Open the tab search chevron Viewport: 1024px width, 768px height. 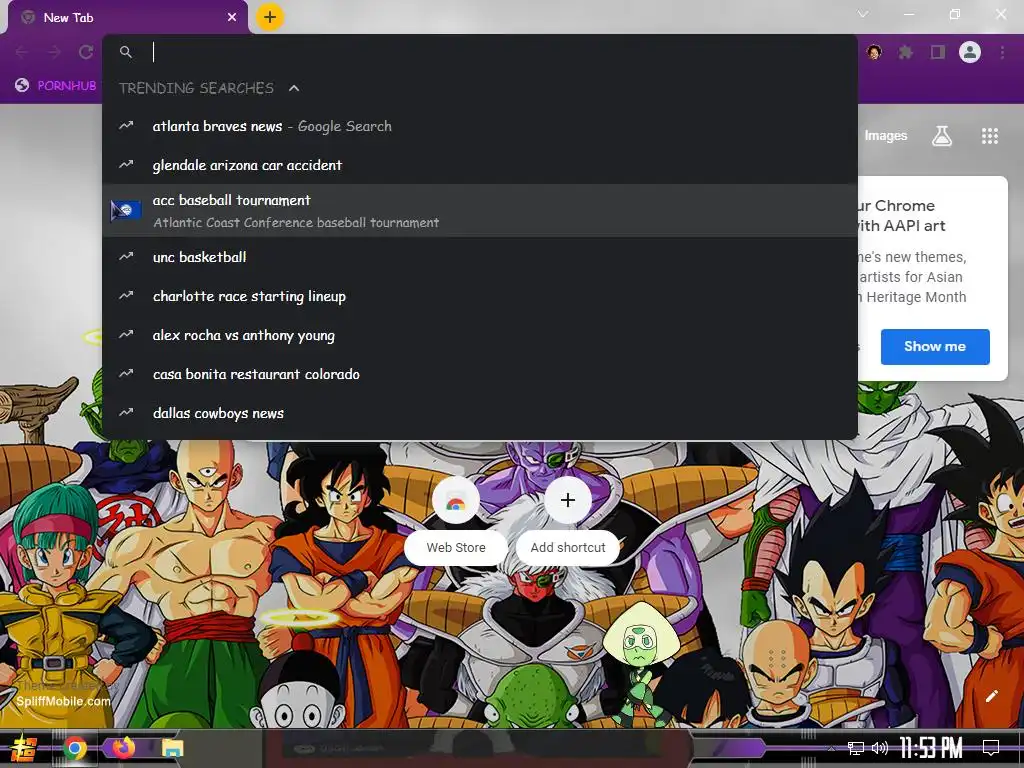(863, 14)
